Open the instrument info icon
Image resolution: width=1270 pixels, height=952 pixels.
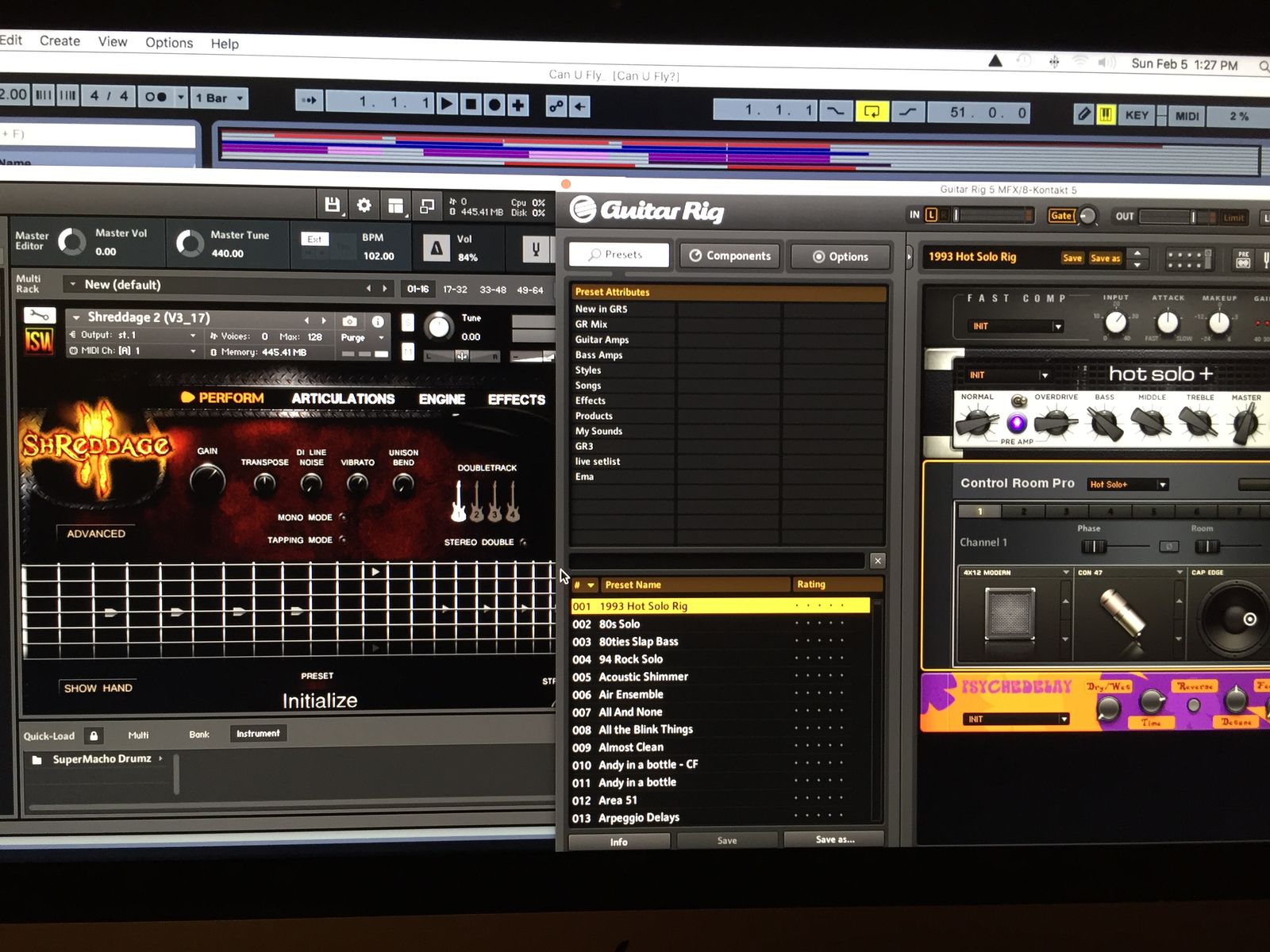tap(378, 321)
